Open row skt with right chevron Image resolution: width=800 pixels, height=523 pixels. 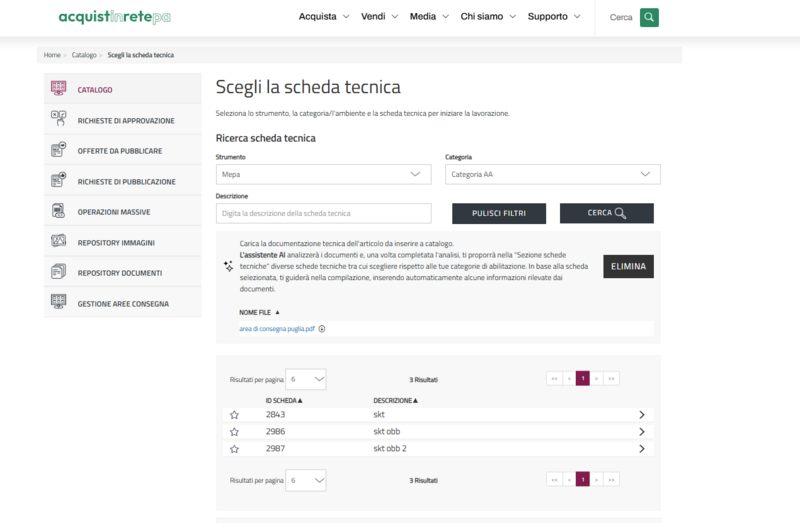(642, 415)
